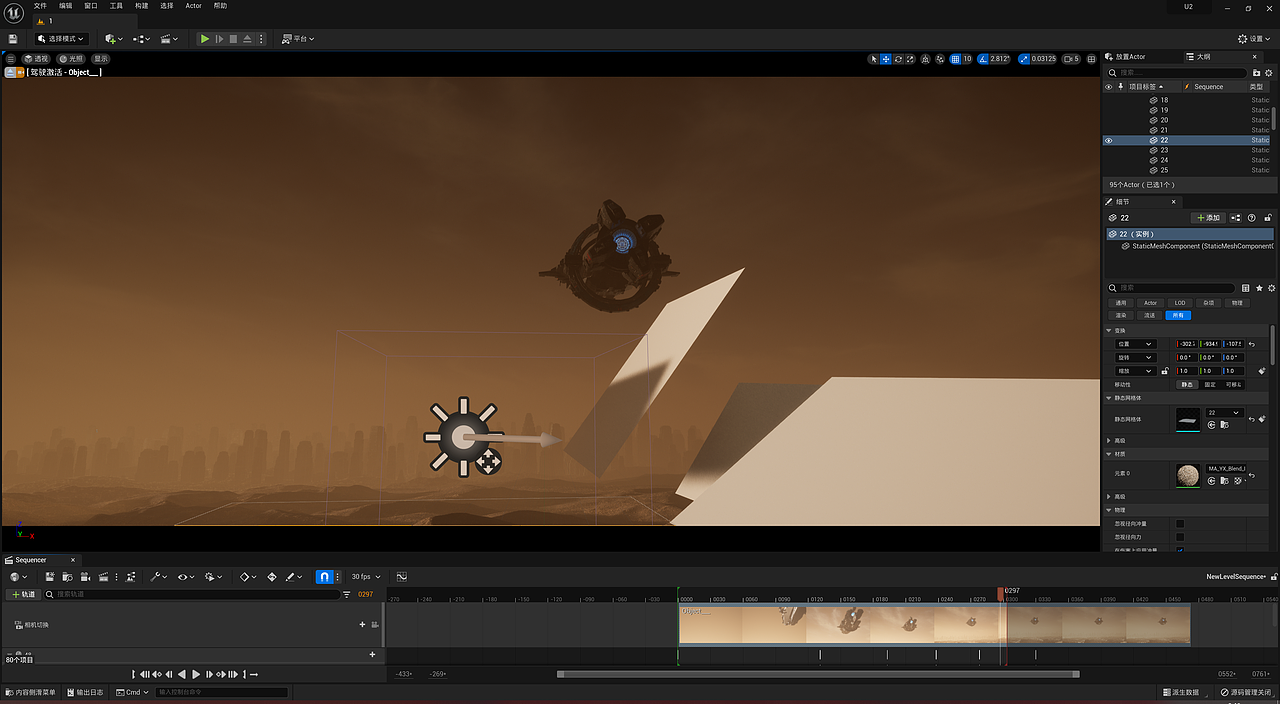Click viewport layout maximize icon

click(x=1091, y=59)
